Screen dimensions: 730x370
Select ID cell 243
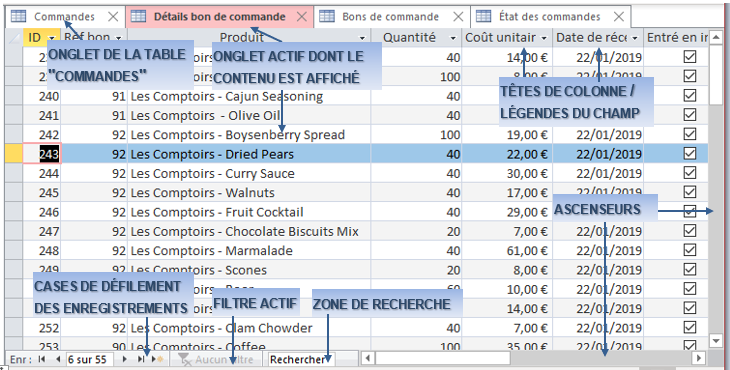[42, 154]
